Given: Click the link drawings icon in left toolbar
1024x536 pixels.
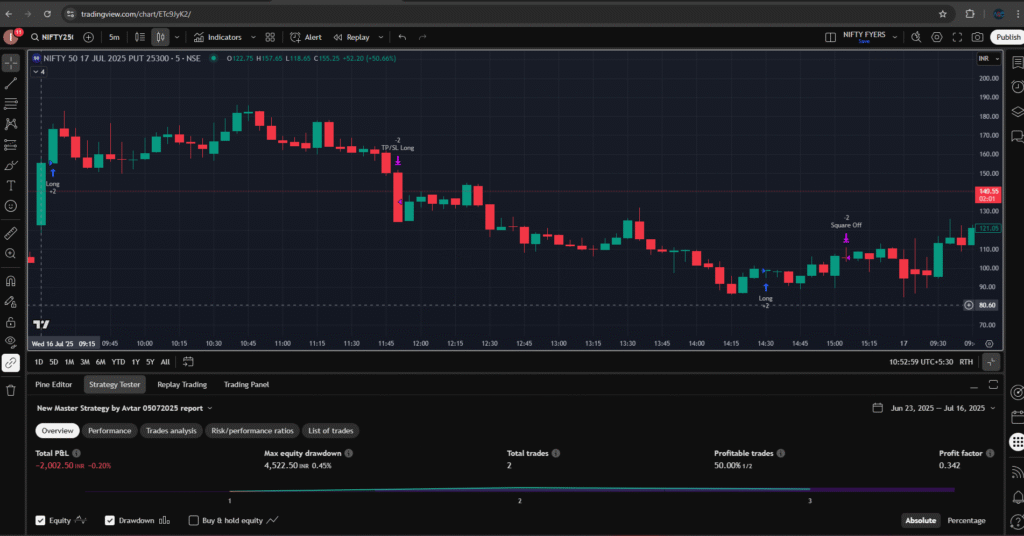Looking at the screenshot, I should [11, 363].
